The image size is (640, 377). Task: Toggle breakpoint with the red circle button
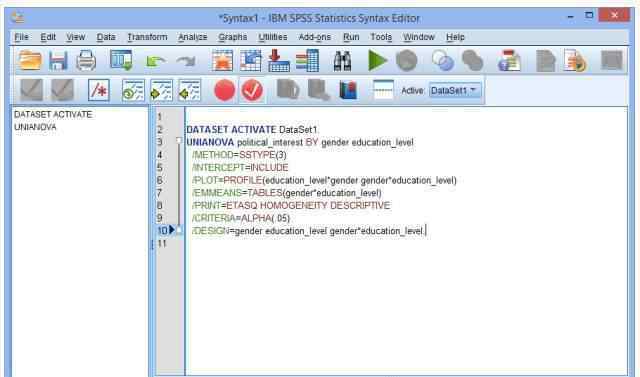tap(224, 90)
